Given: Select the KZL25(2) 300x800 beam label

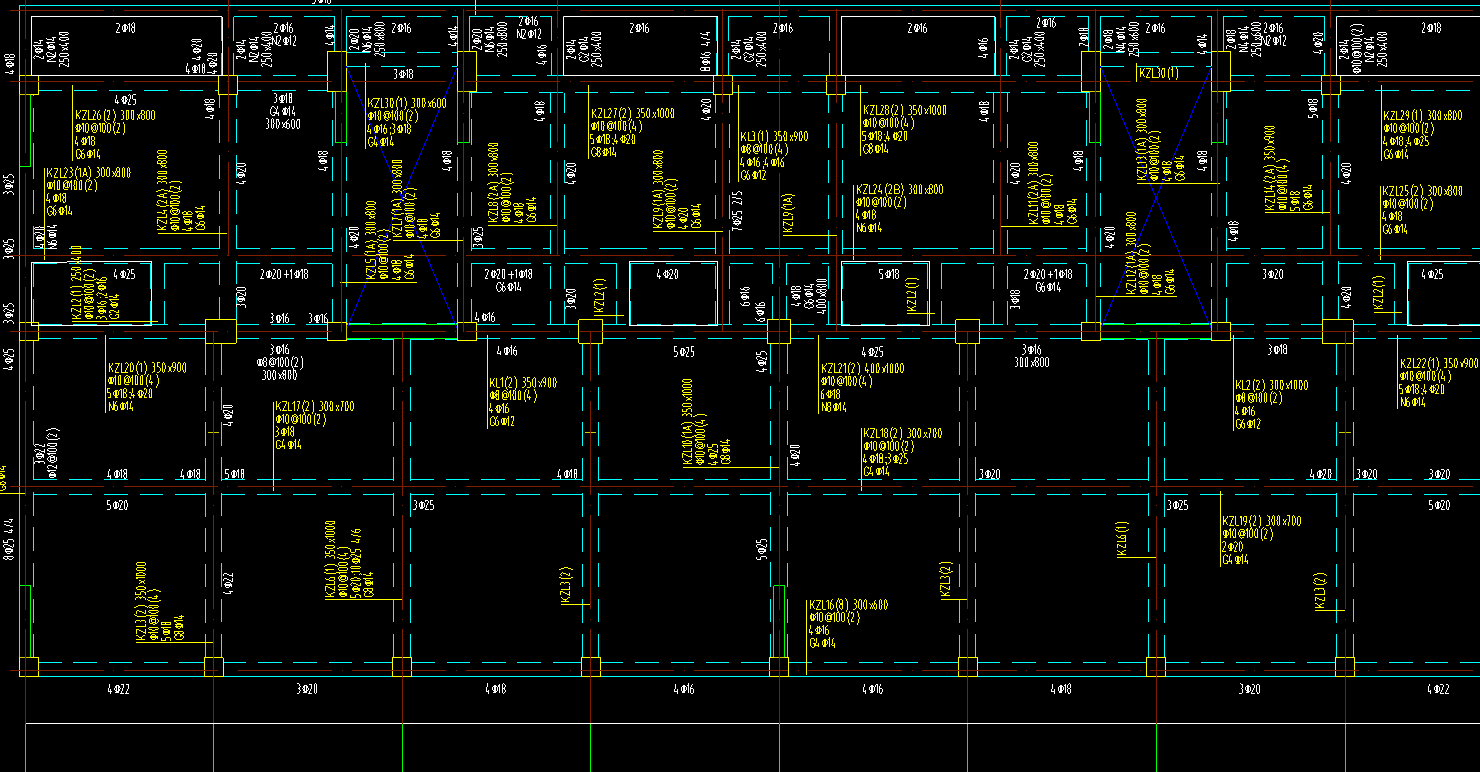Looking at the screenshot, I should click(1422, 191).
